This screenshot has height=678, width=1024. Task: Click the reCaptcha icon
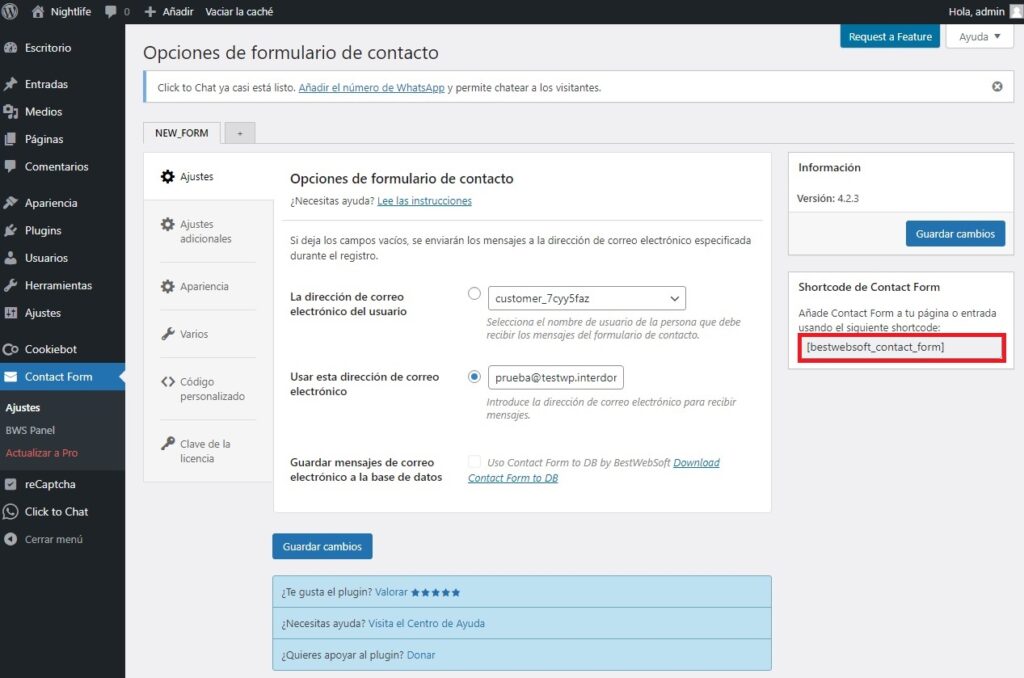pos(10,484)
